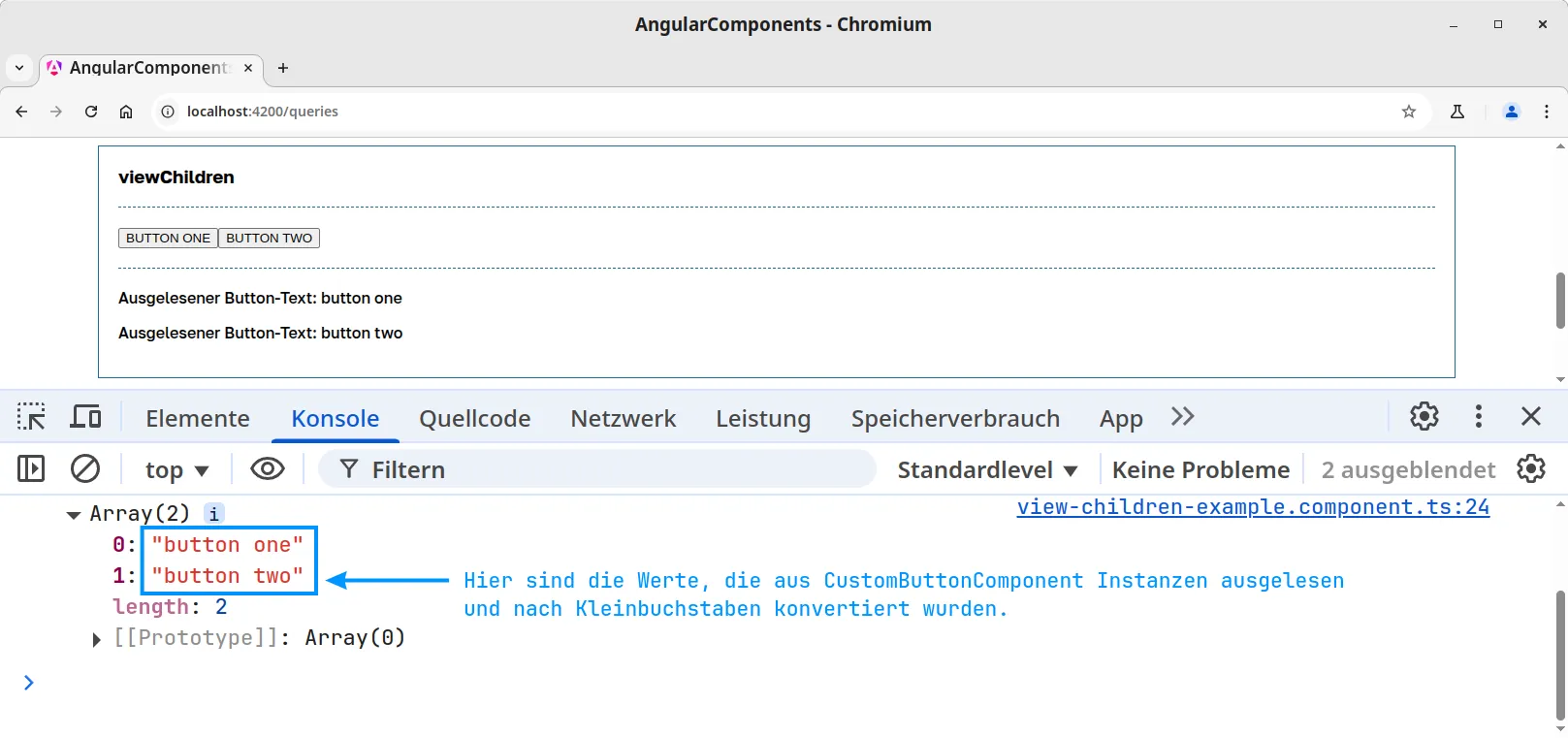
Task: Switch to the Elemente tab
Action: (198, 418)
